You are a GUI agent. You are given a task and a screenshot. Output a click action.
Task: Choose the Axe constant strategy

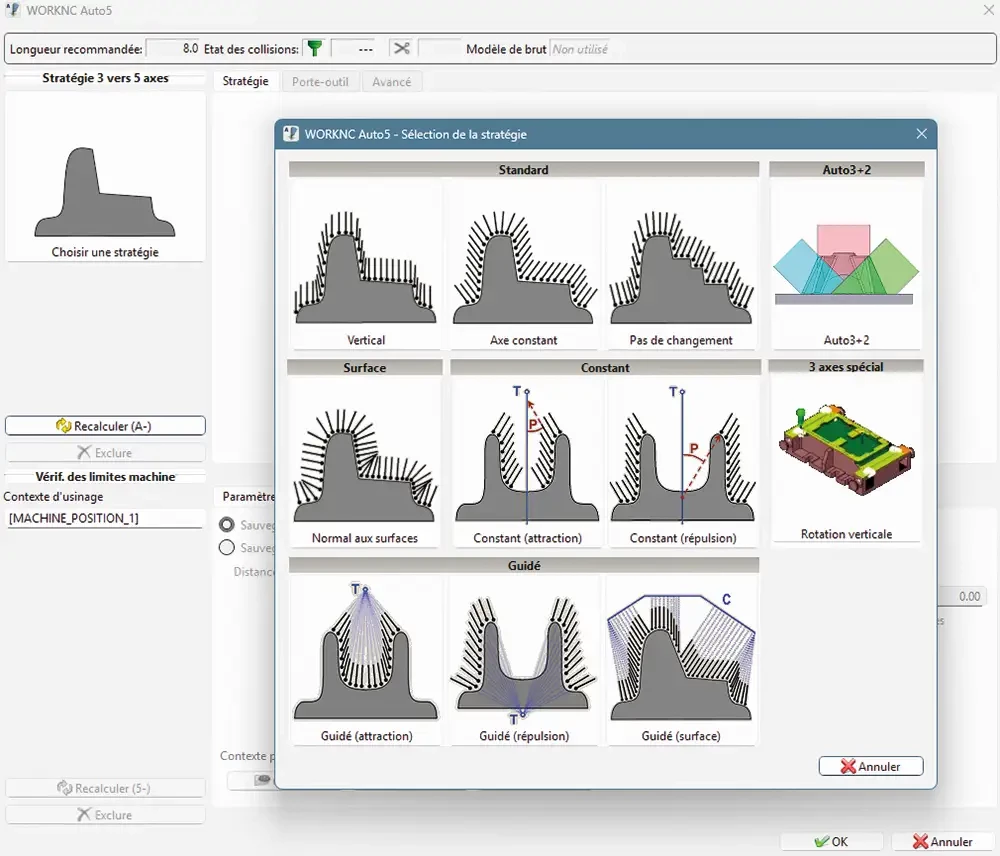pyautogui.click(x=523, y=265)
